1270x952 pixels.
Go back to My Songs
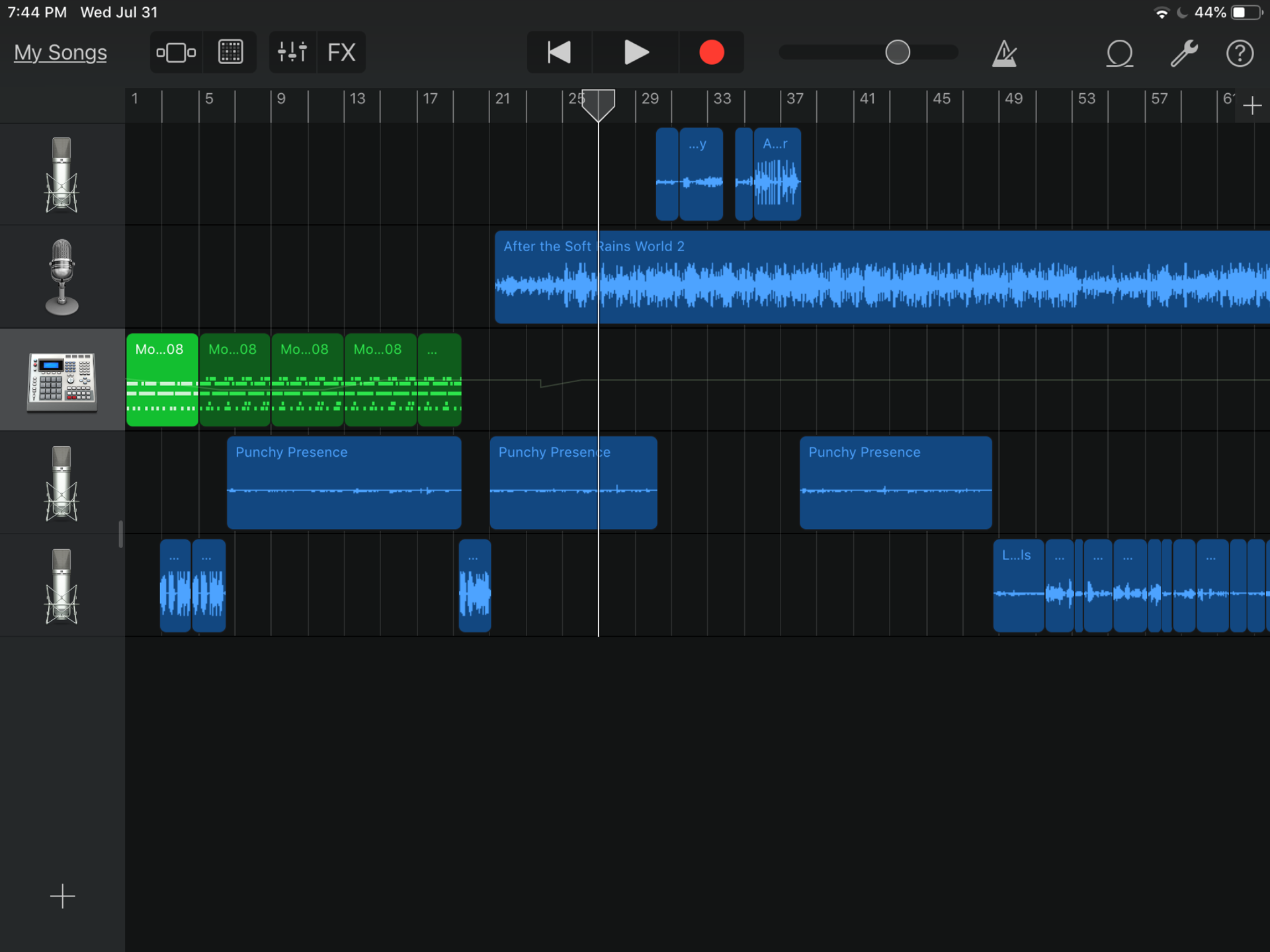pos(60,52)
